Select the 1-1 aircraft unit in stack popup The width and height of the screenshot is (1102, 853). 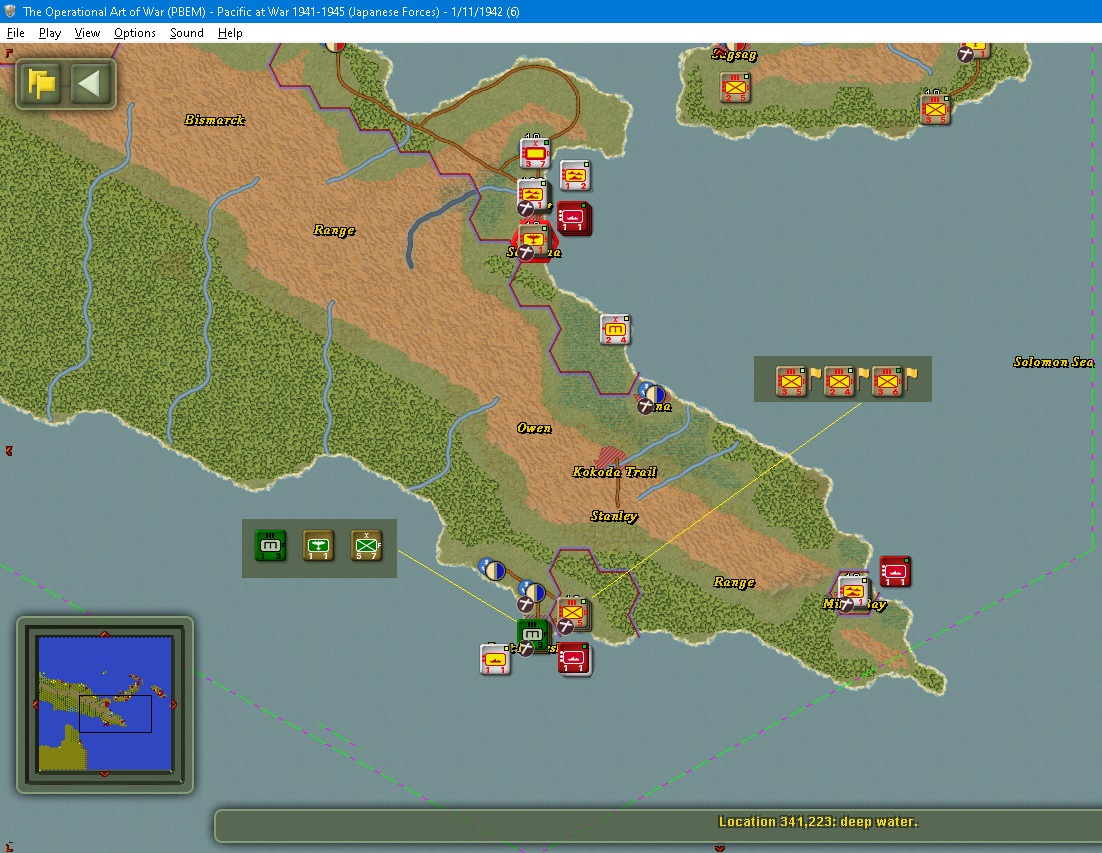pyautogui.click(x=318, y=546)
